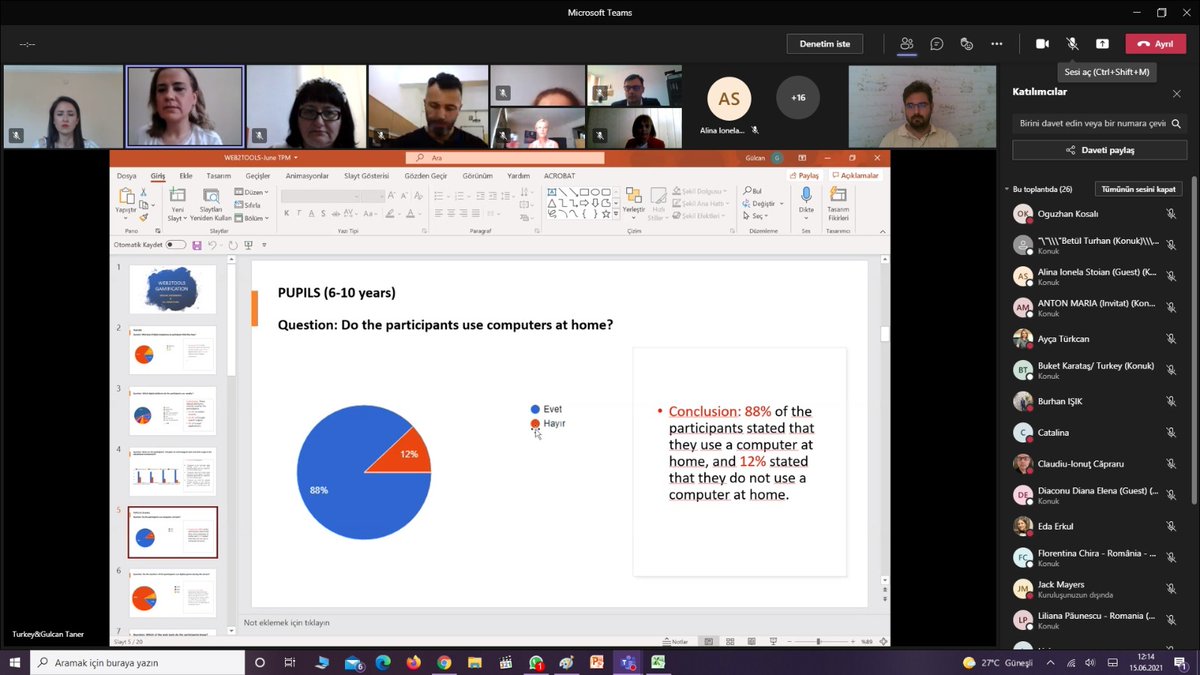This screenshot has width=1200, height=675.
Task: Click the mic icon next to Ayça Türkcan
Action: (x=1171, y=339)
